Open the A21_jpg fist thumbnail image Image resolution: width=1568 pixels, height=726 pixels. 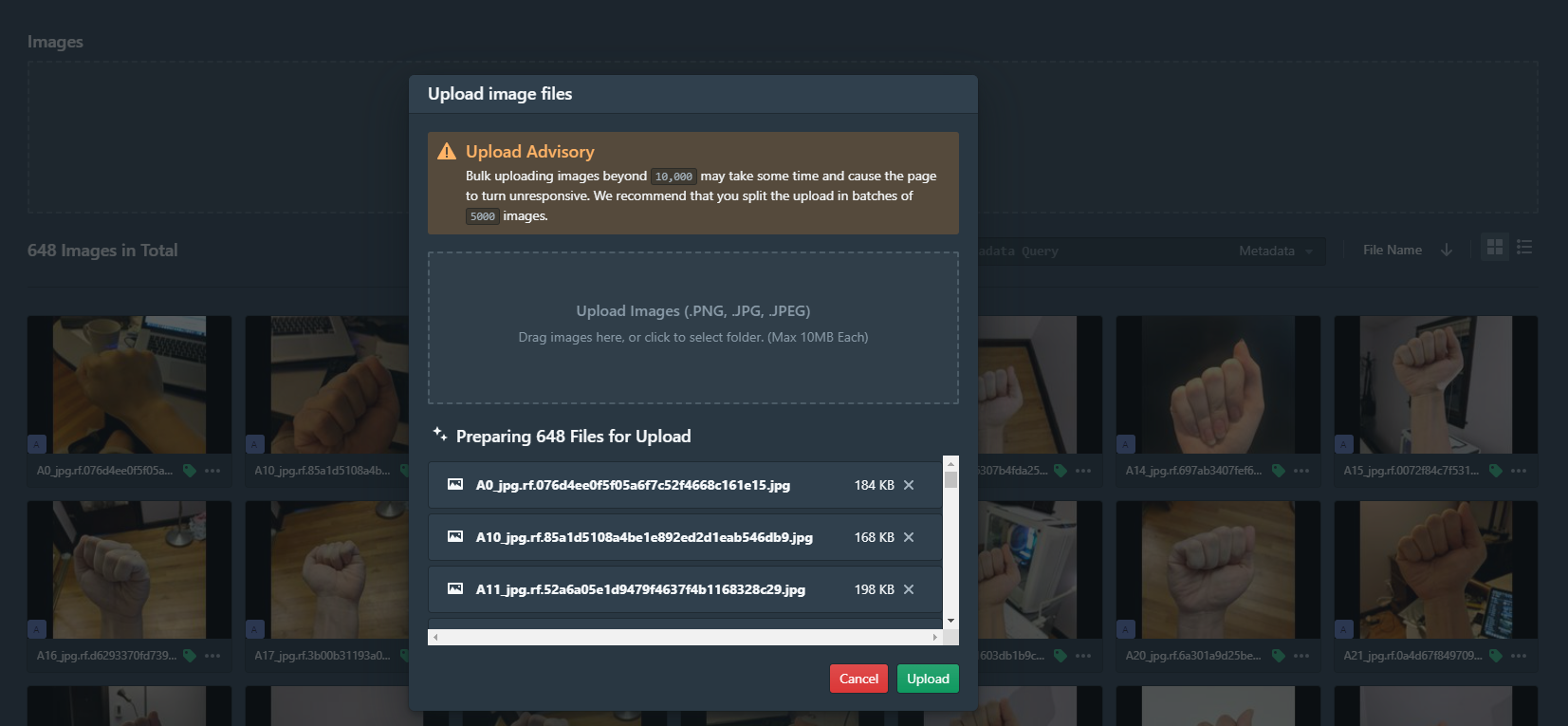(1436, 569)
